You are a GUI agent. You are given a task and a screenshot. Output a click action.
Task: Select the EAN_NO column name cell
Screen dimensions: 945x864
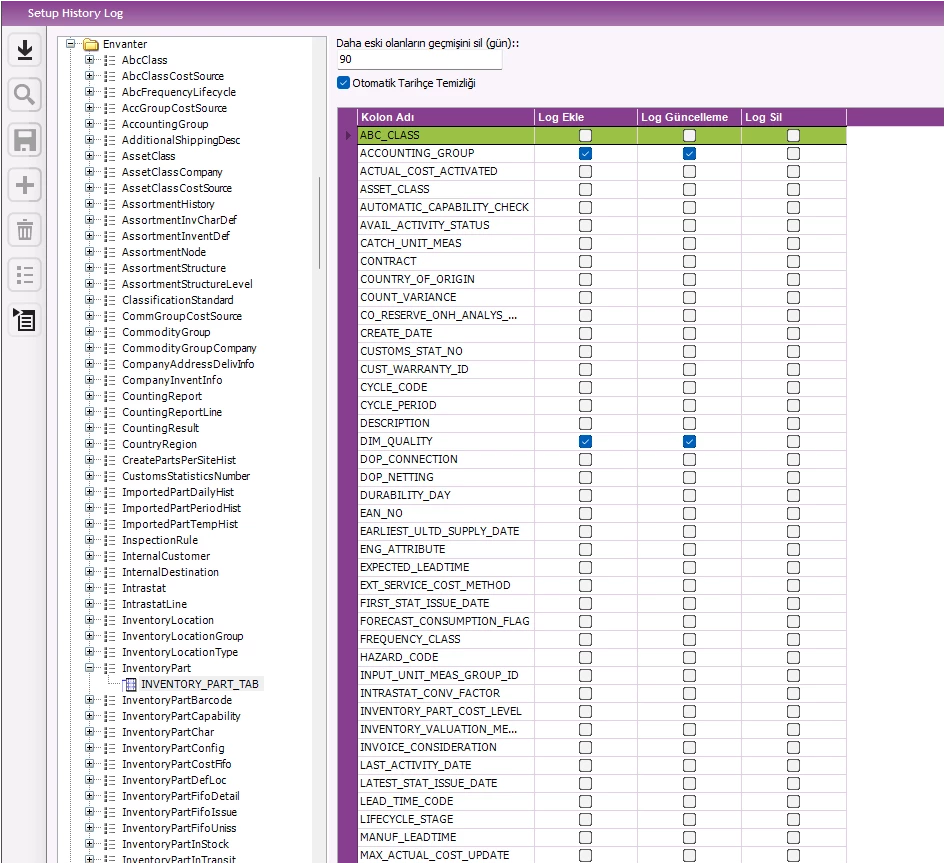445,513
